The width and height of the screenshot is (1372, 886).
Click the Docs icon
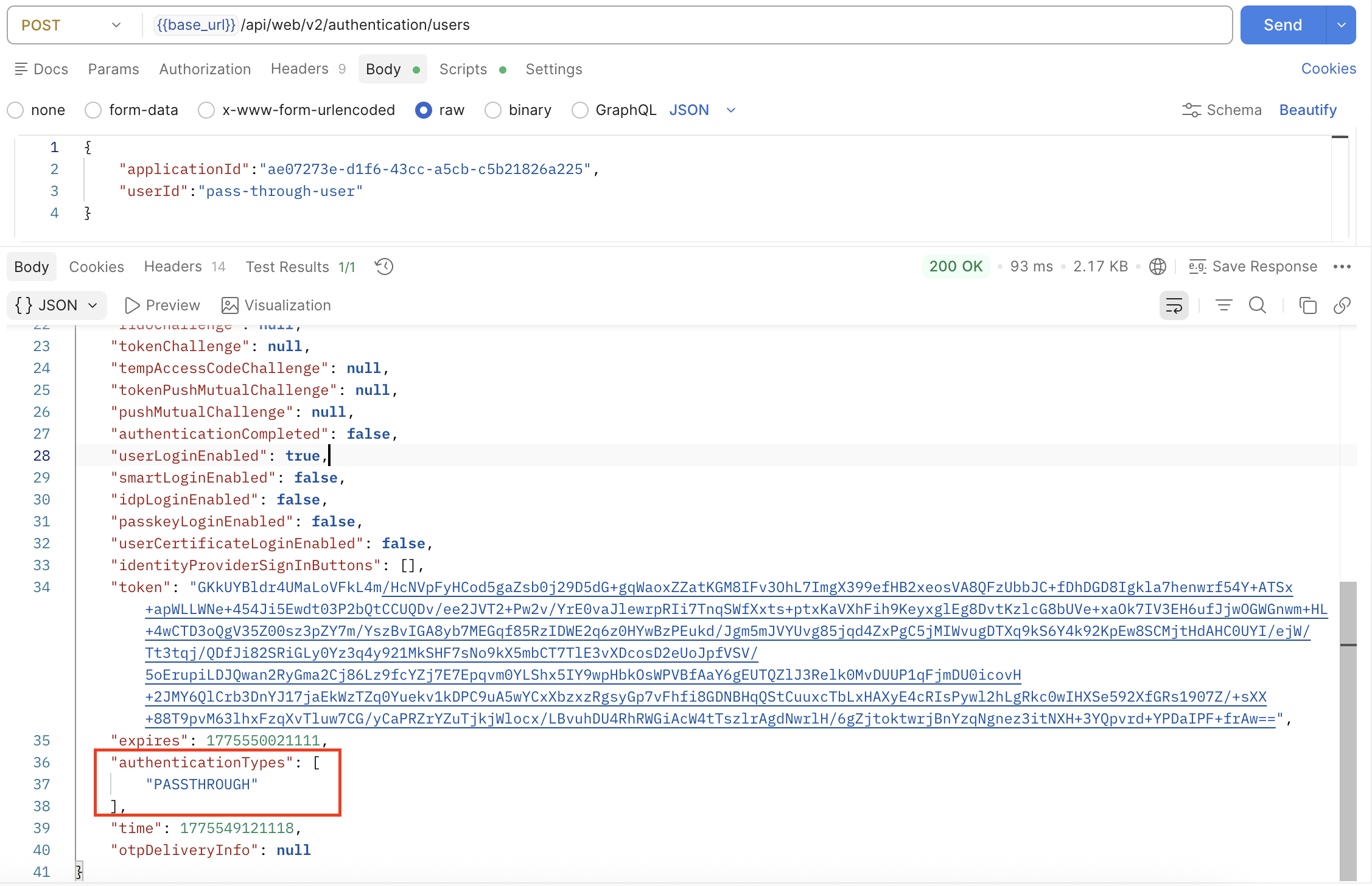coord(21,69)
